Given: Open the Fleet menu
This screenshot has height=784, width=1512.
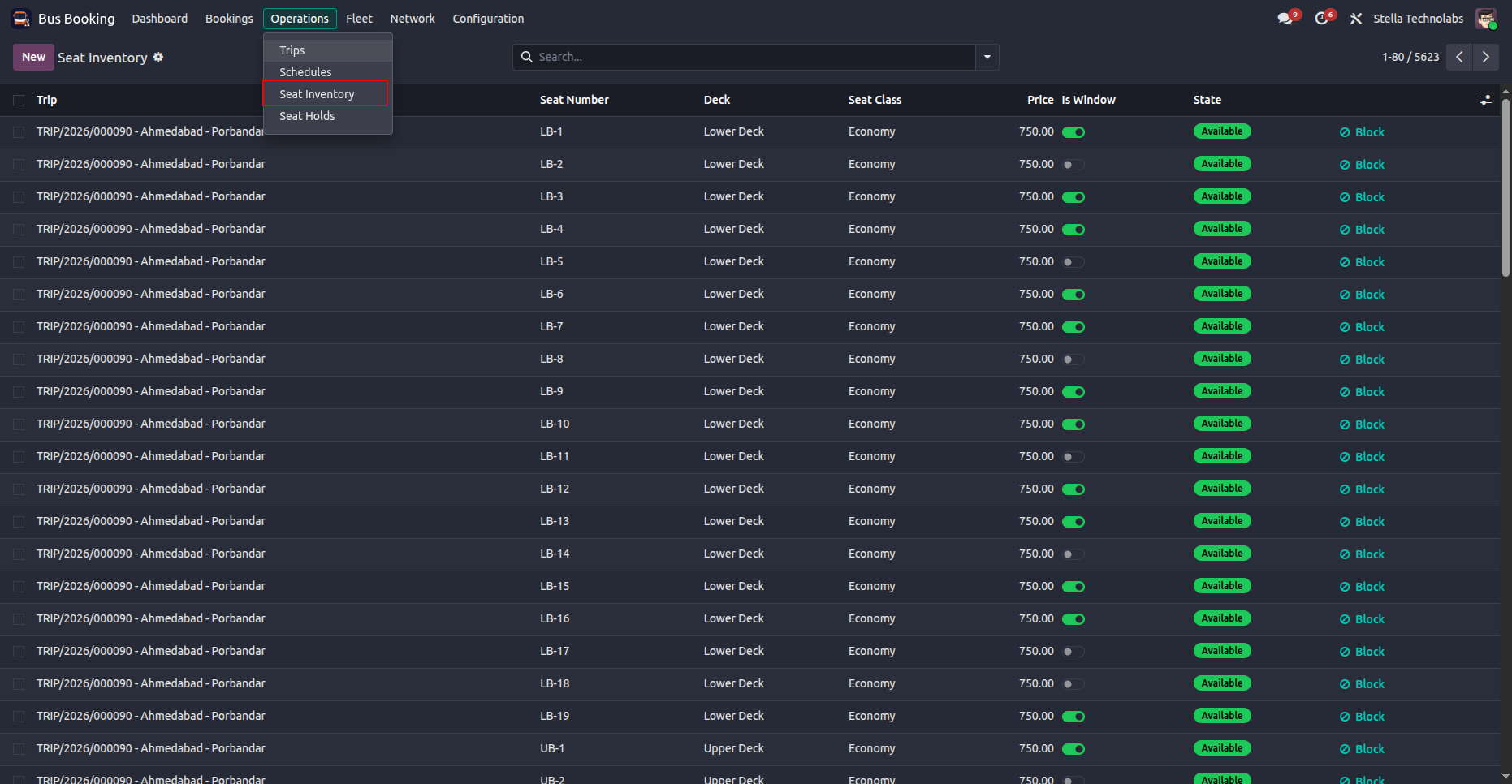Looking at the screenshot, I should tap(359, 19).
